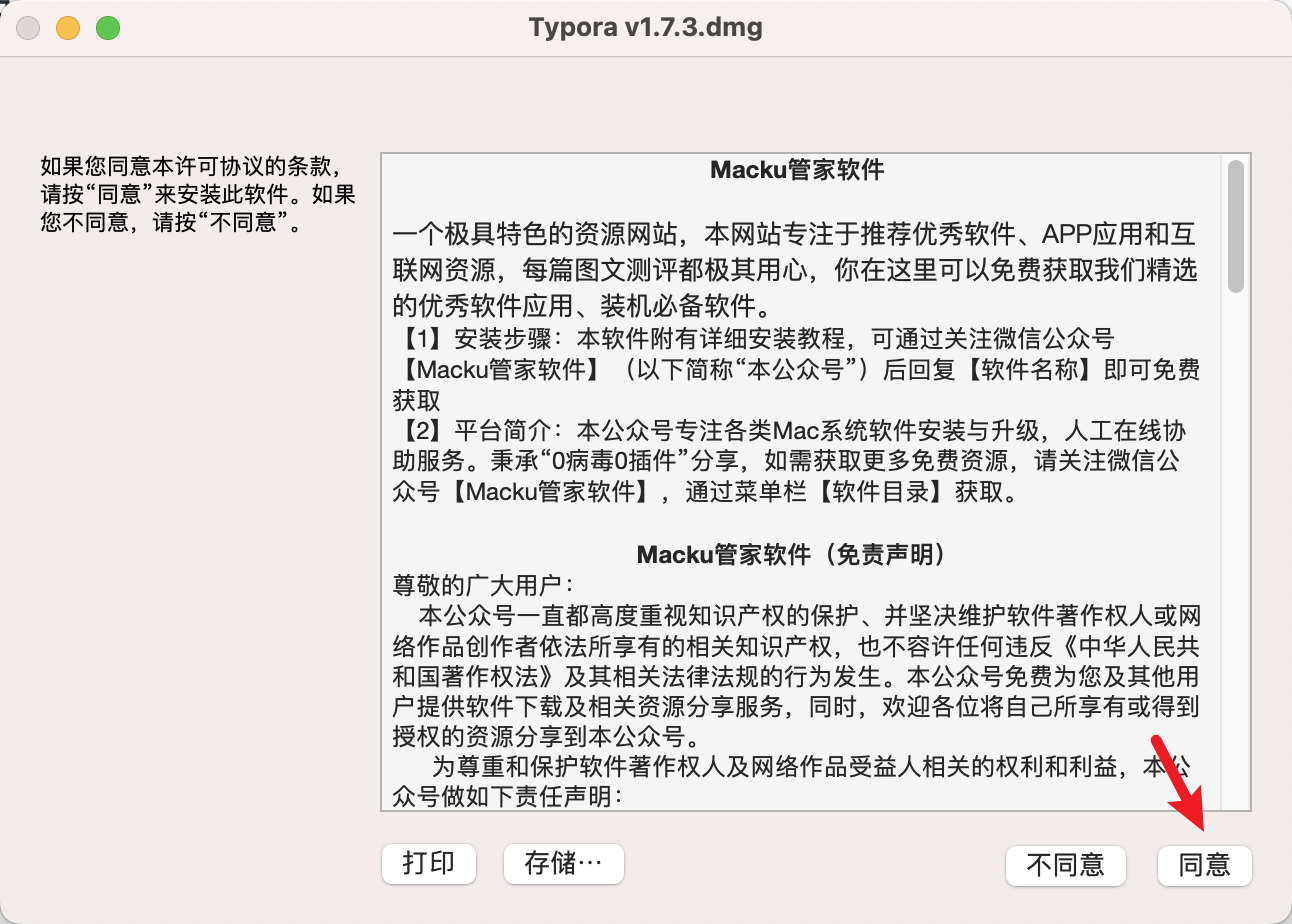Click the license text scrollbar thumb
This screenshot has height=924, width=1292.
[1236, 226]
